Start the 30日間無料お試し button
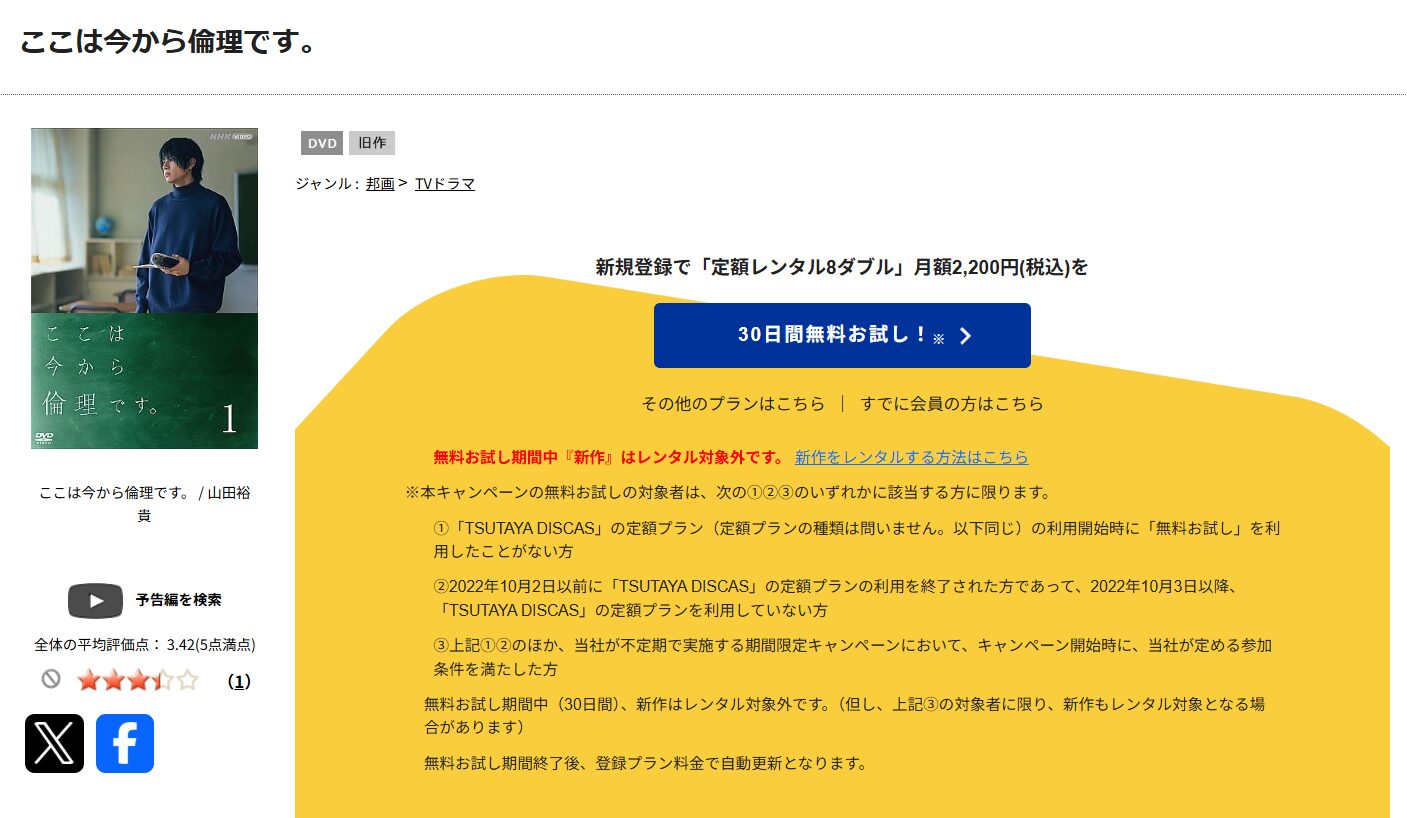Screen dimensions: 1407x818 tap(842, 335)
